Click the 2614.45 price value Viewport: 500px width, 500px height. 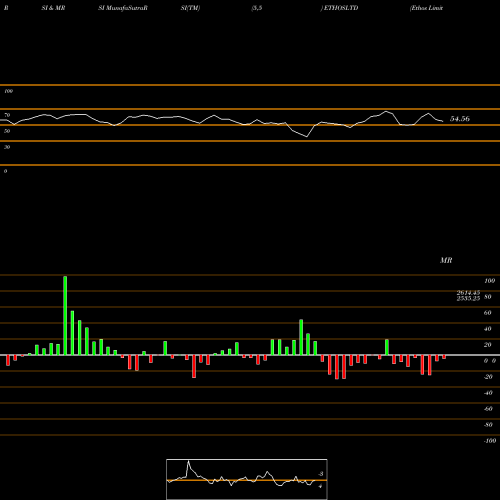pos(468,292)
